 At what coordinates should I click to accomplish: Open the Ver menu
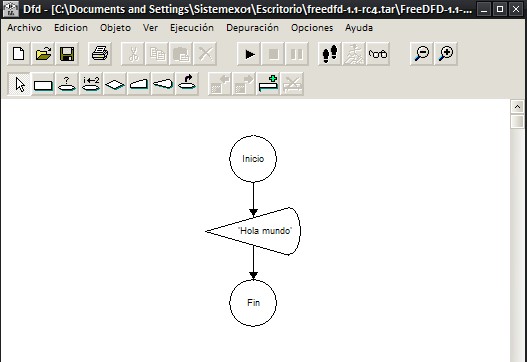[x=150, y=28]
